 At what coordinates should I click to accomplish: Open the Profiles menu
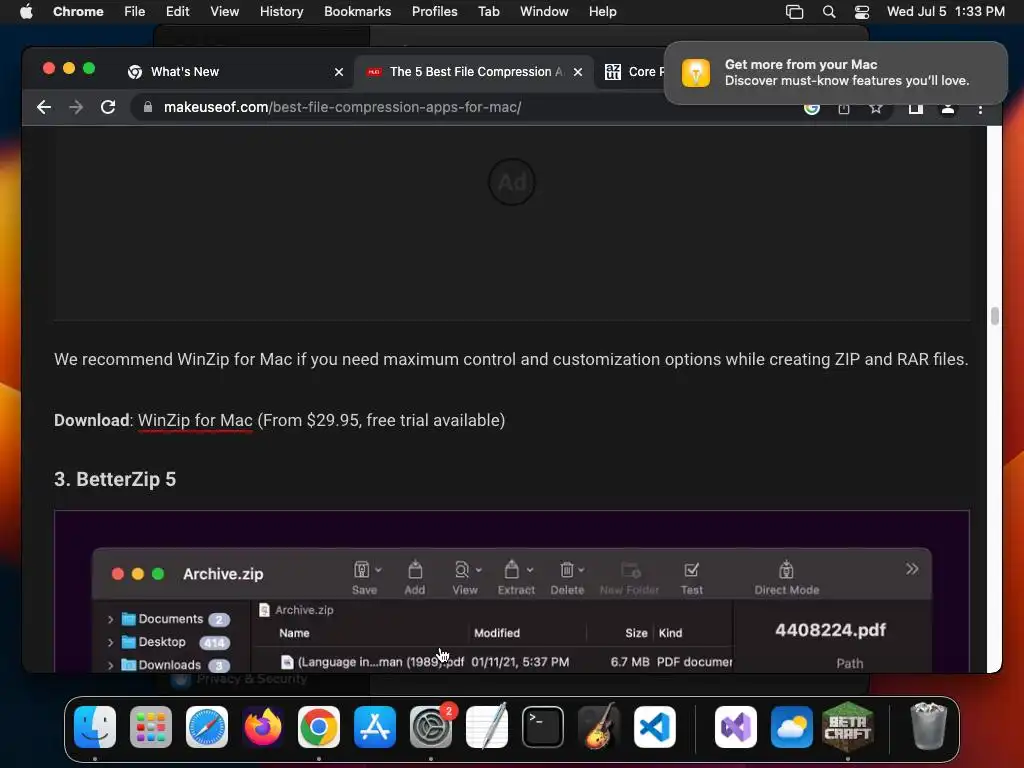[x=434, y=12]
